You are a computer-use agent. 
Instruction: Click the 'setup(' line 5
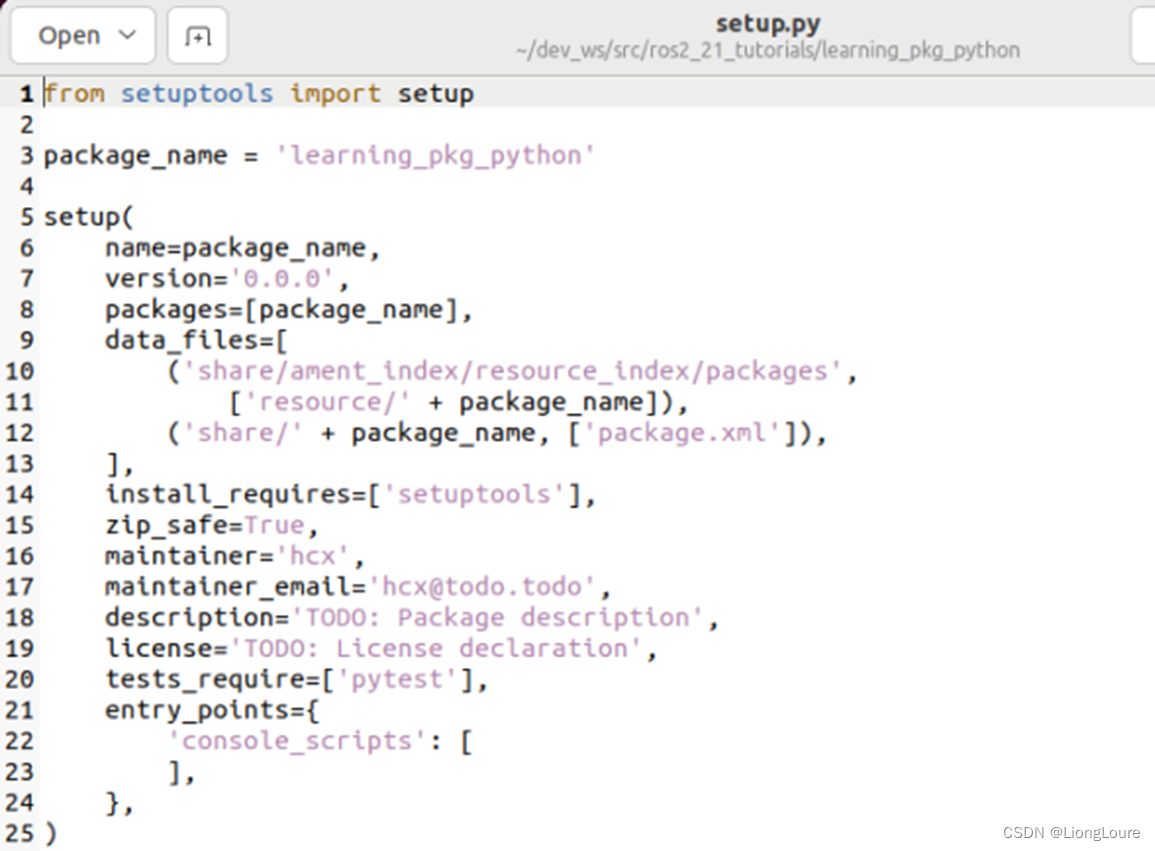(x=88, y=217)
